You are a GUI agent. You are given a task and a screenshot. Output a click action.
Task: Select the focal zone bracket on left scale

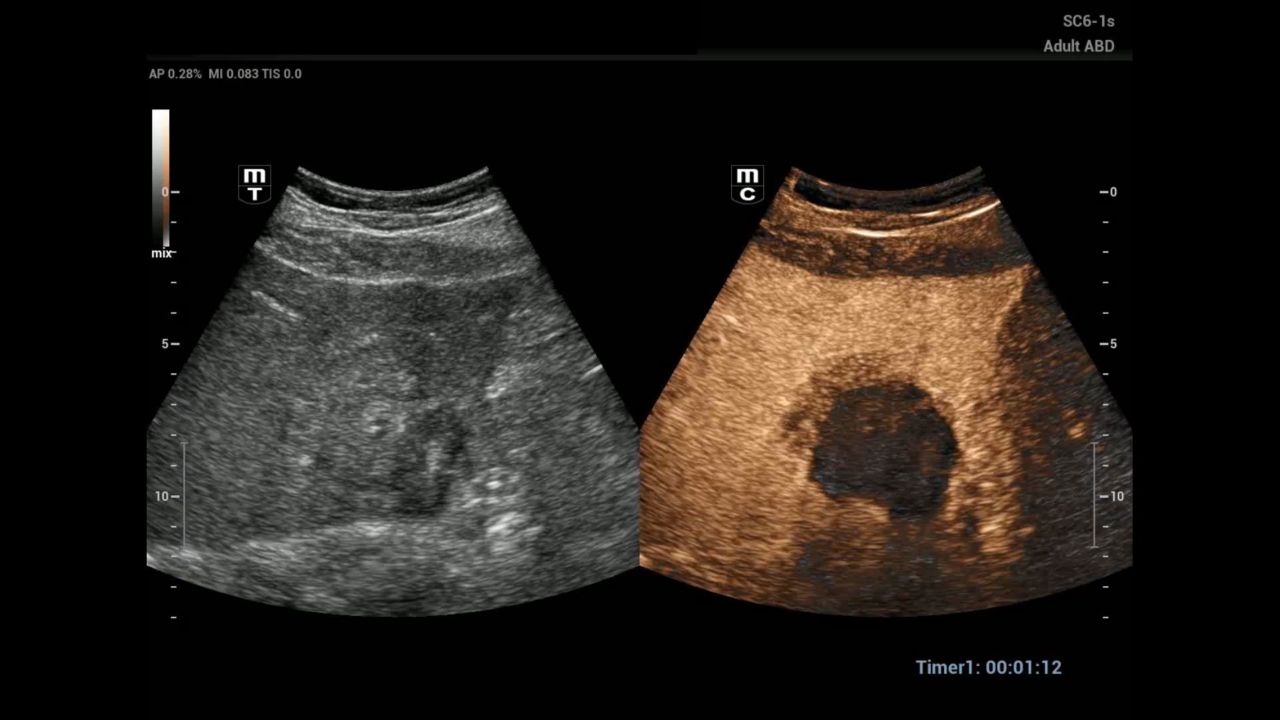pos(183,497)
